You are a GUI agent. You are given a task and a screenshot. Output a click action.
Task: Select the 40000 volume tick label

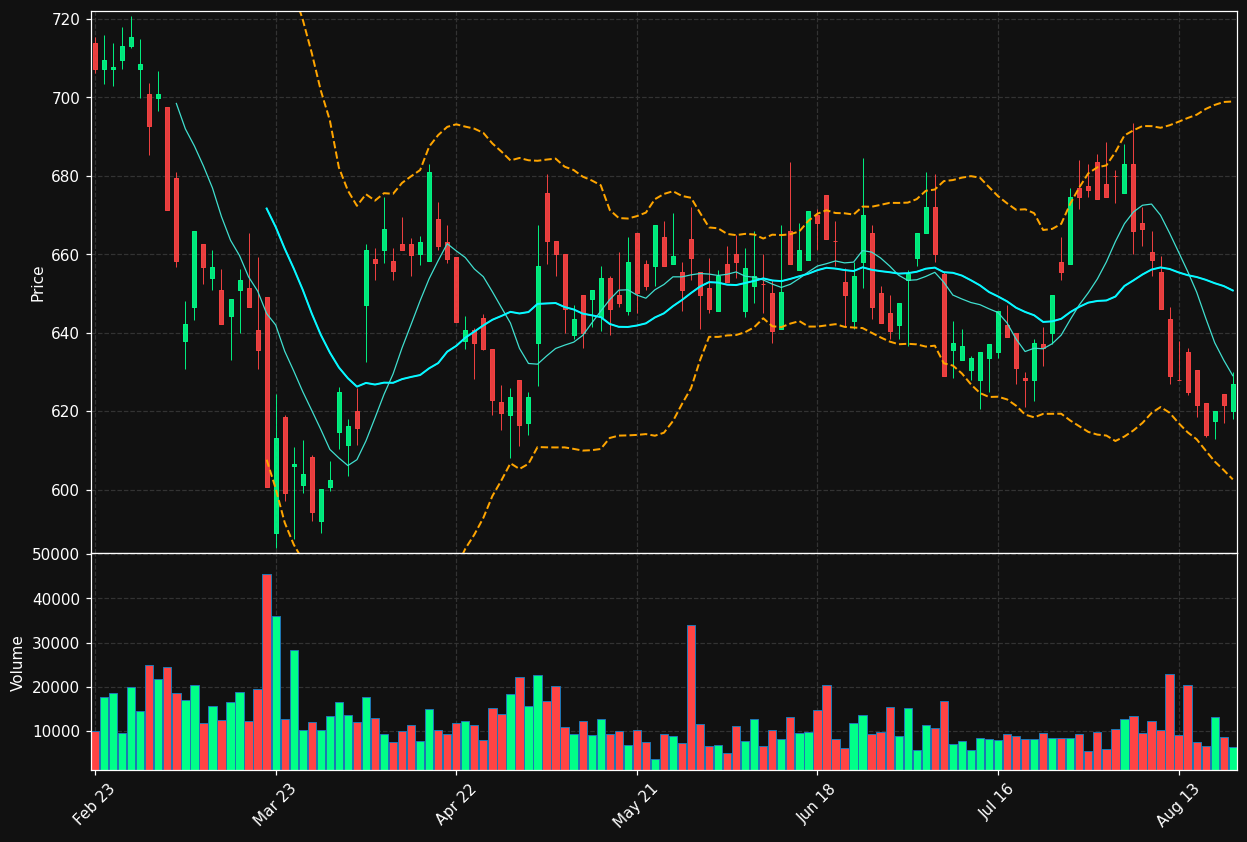point(57,599)
